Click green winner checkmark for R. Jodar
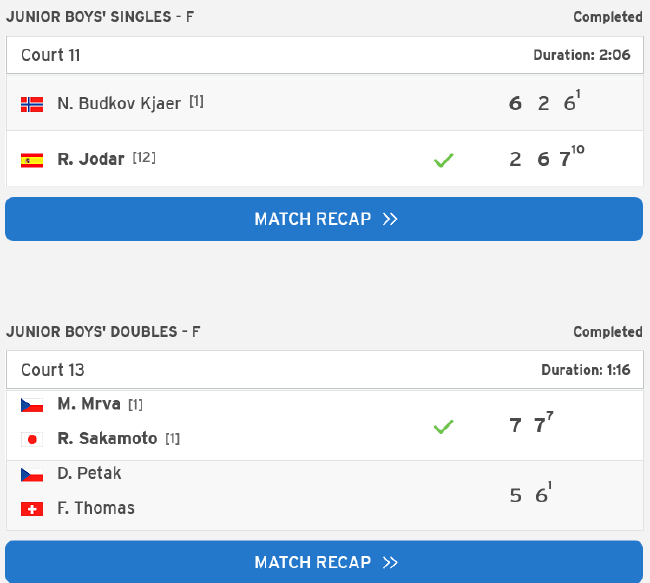This screenshot has height=583, width=650. pos(444,159)
